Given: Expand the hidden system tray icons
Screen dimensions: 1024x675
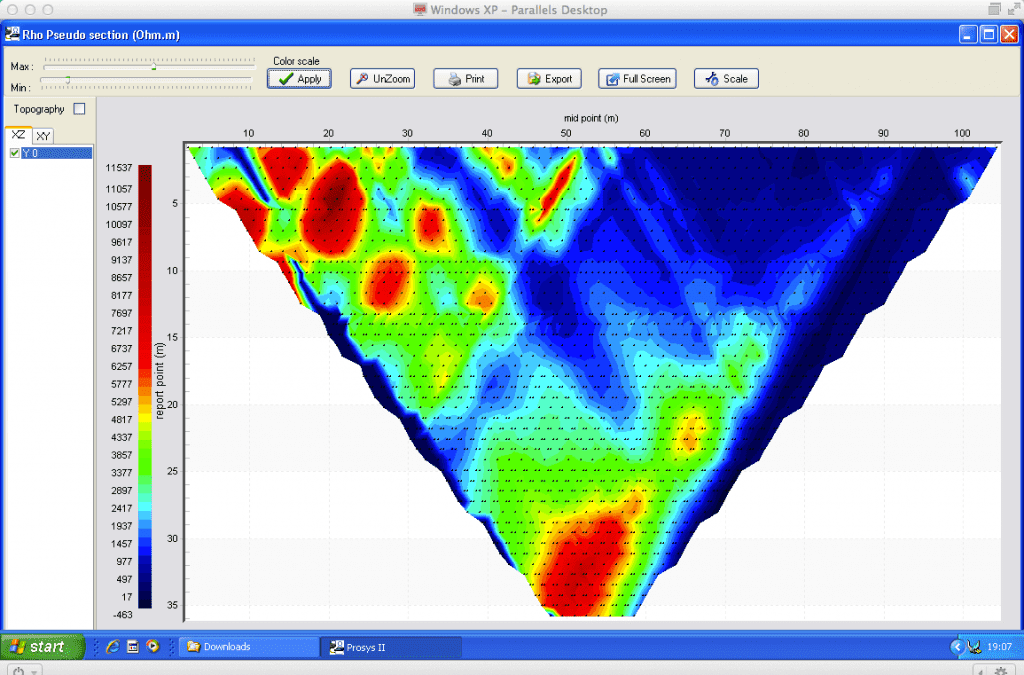Looking at the screenshot, I should 957,647.
